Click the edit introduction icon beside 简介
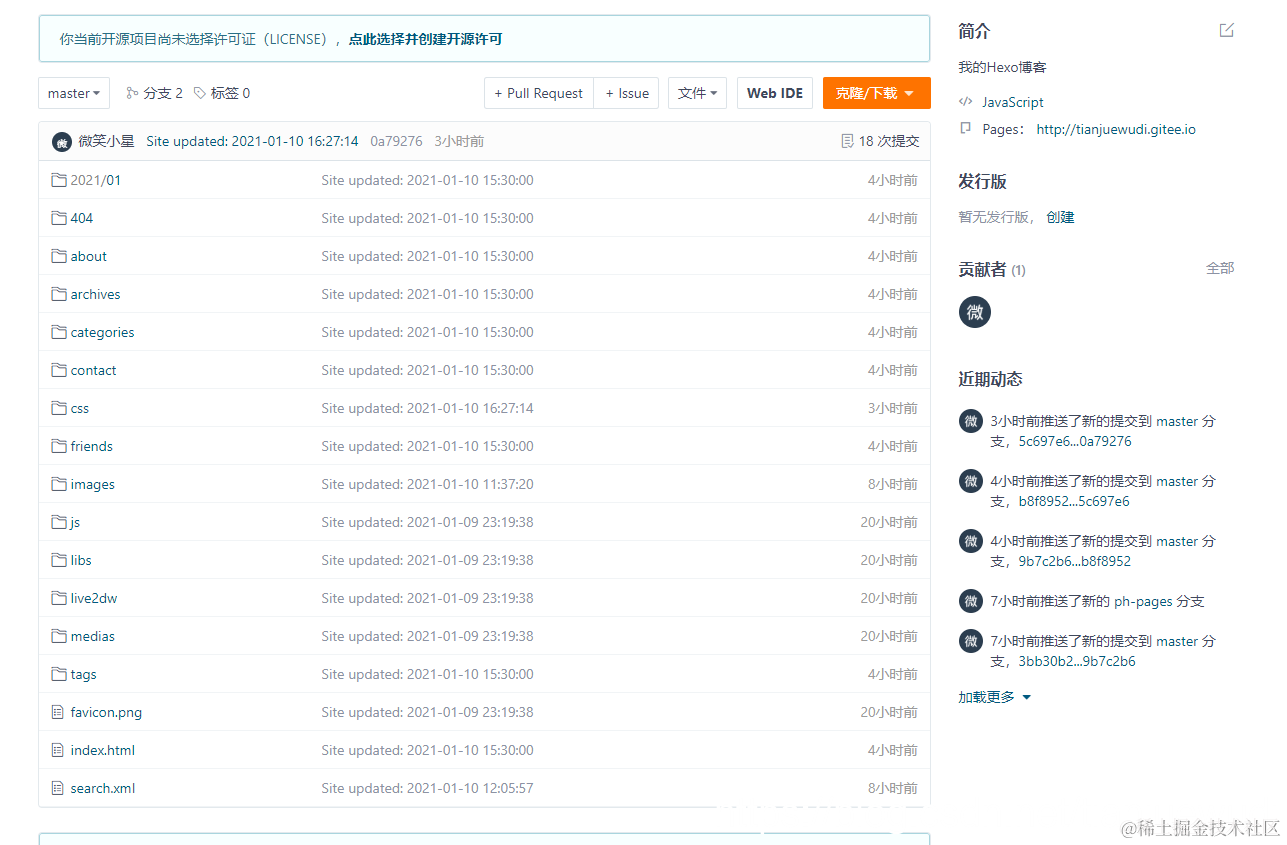 click(1227, 30)
